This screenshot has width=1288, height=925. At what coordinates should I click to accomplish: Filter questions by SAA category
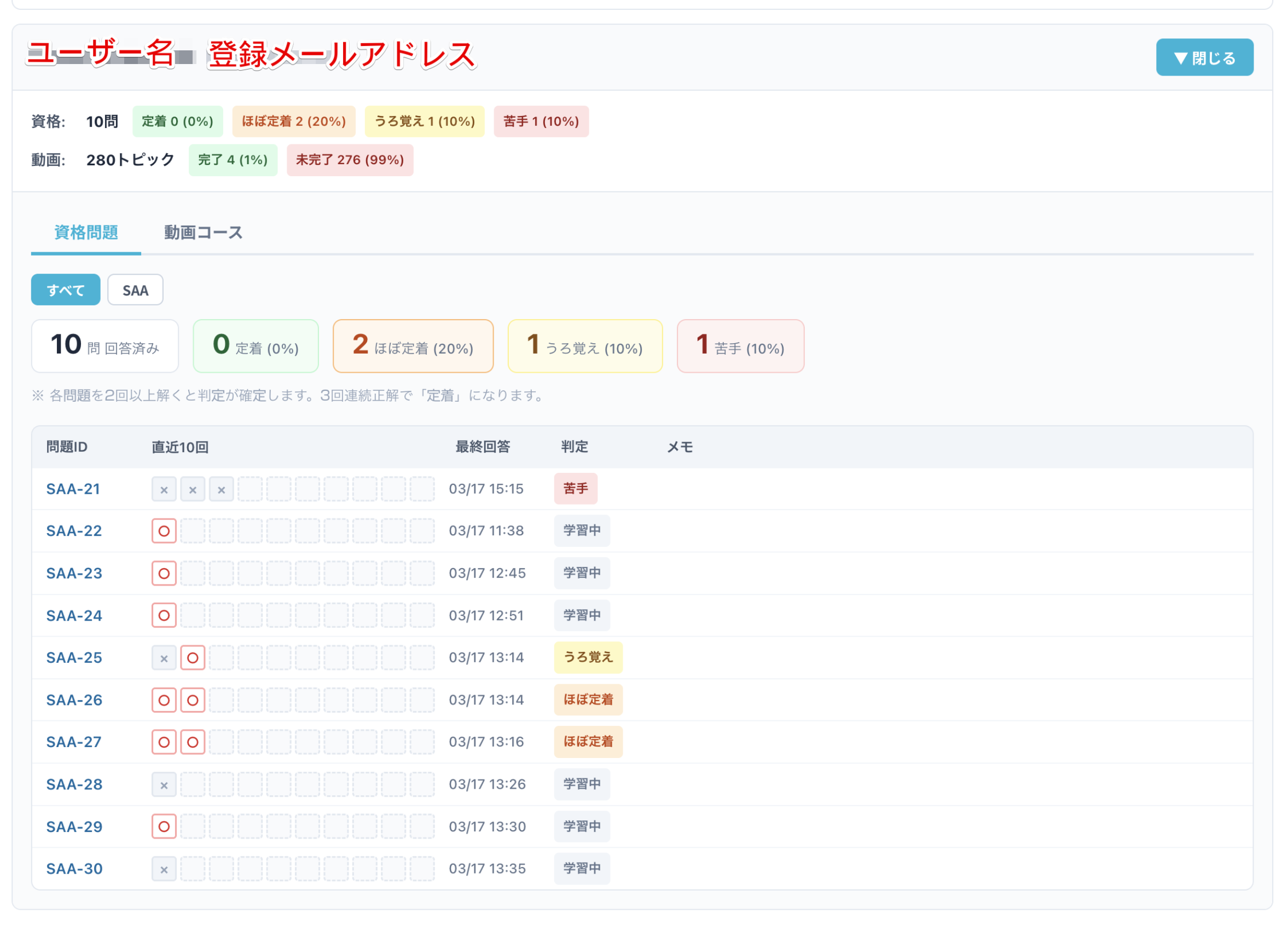pyautogui.click(x=135, y=290)
